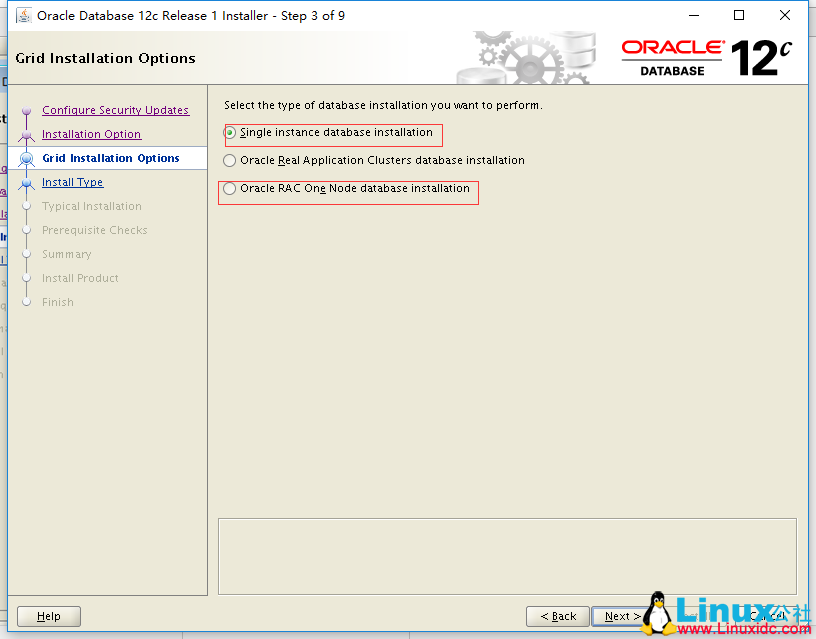The width and height of the screenshot is (816, 639).
Task: Open the Help dialog
Action: pyautogui.click(x=48, y=616)
